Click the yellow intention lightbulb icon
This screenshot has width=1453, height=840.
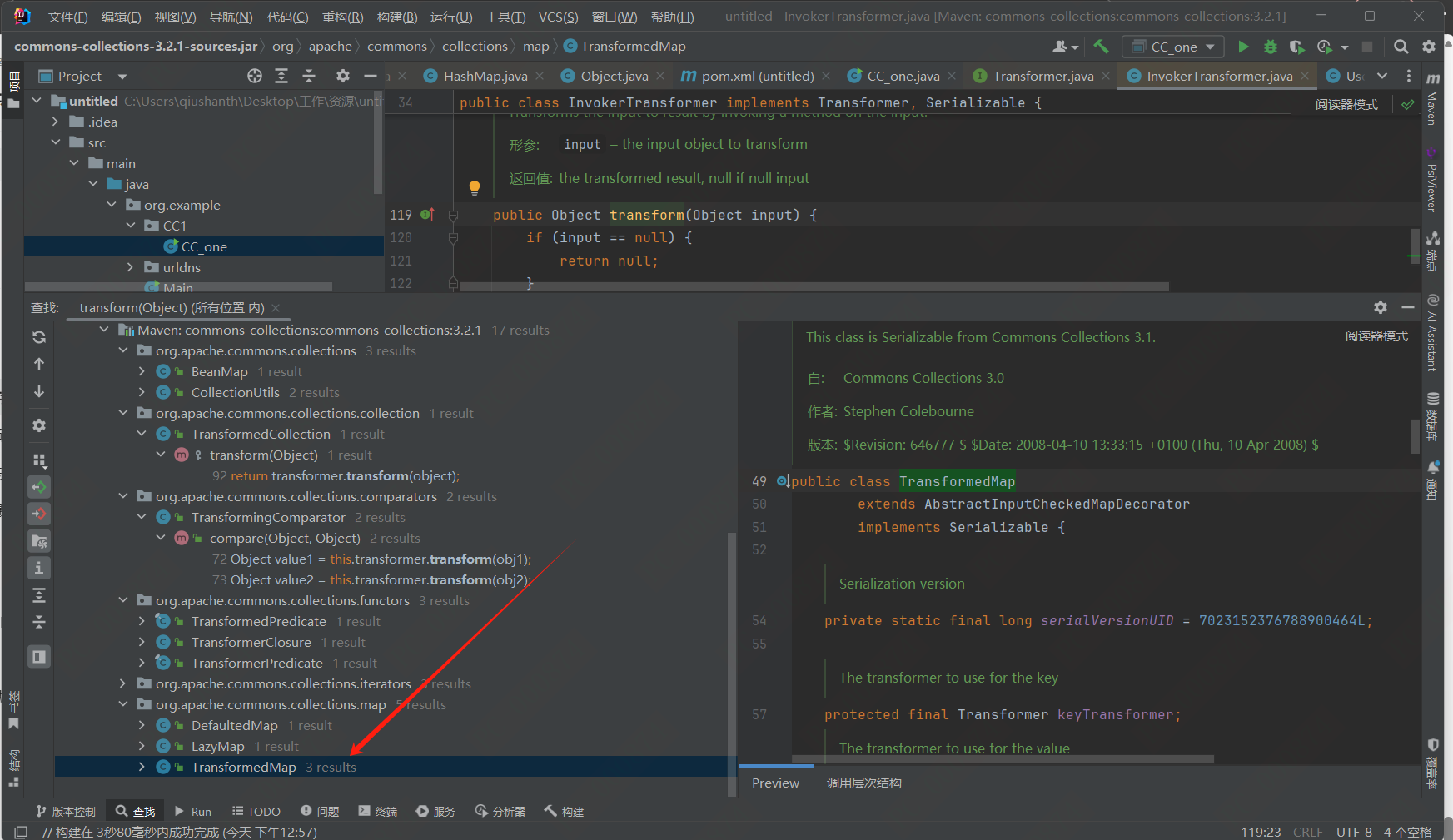(475, 187)
